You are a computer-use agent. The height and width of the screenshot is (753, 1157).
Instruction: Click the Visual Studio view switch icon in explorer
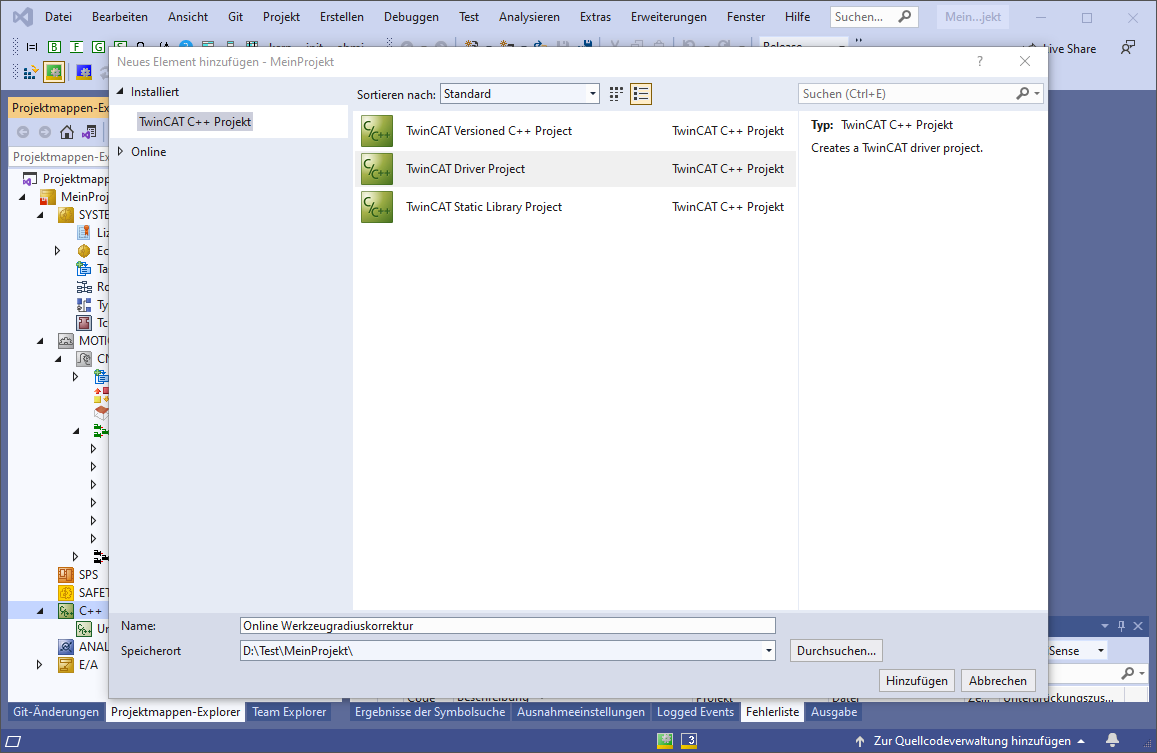tap(89, 132)
